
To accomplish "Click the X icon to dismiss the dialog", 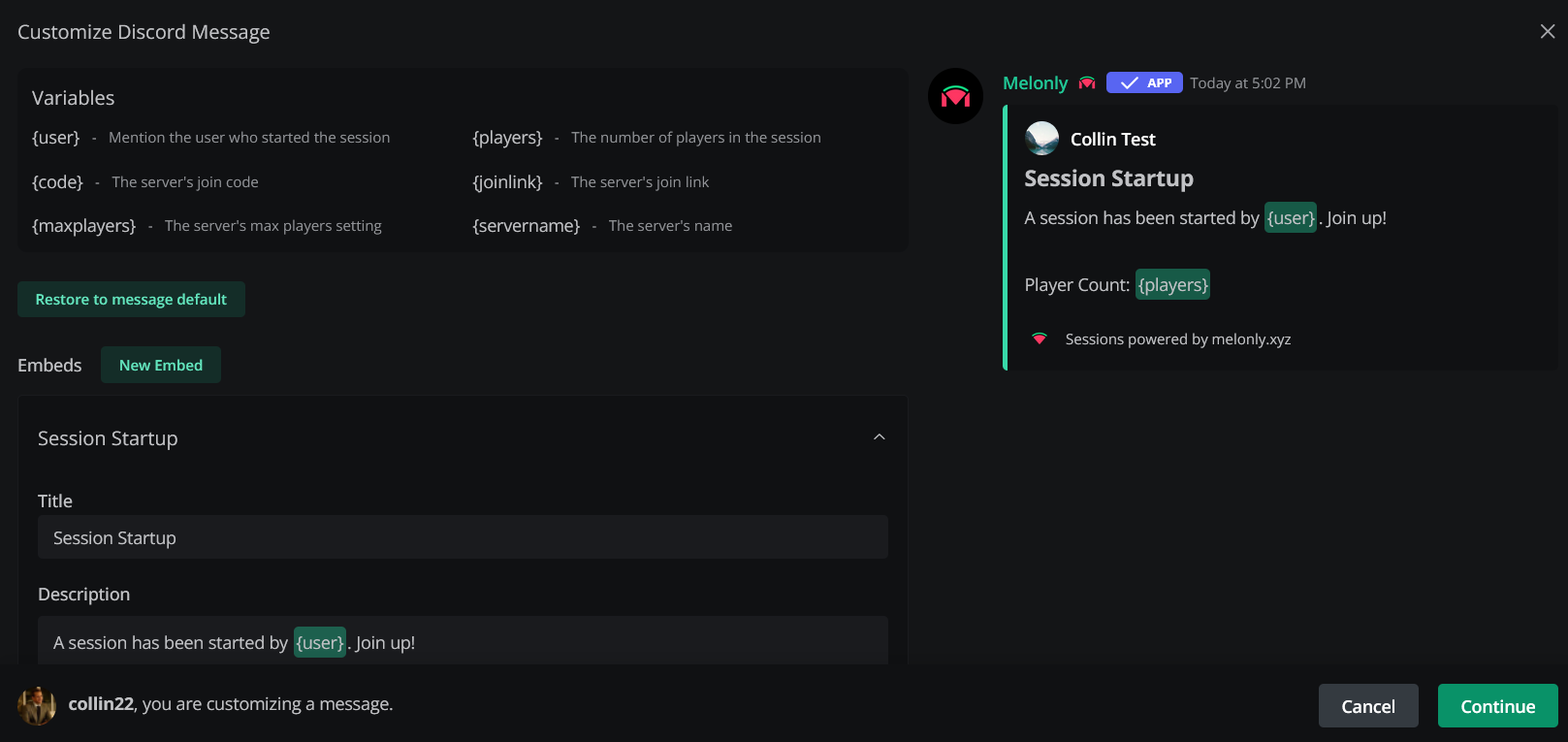I will pos(1547,31).
